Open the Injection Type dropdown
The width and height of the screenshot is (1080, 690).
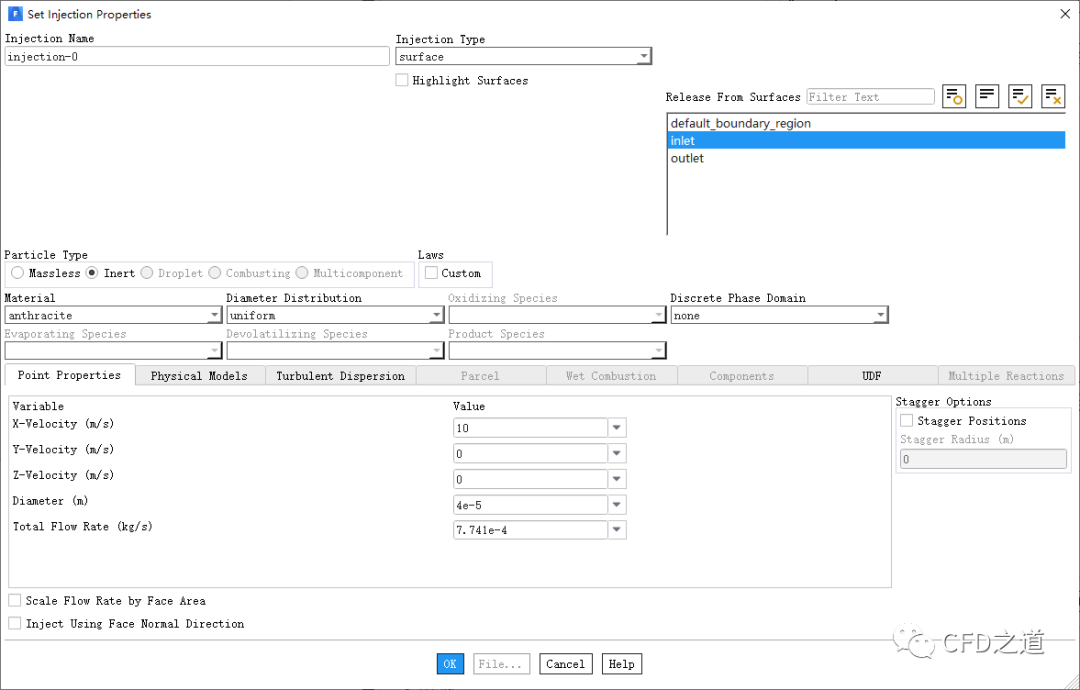(643, 57)
